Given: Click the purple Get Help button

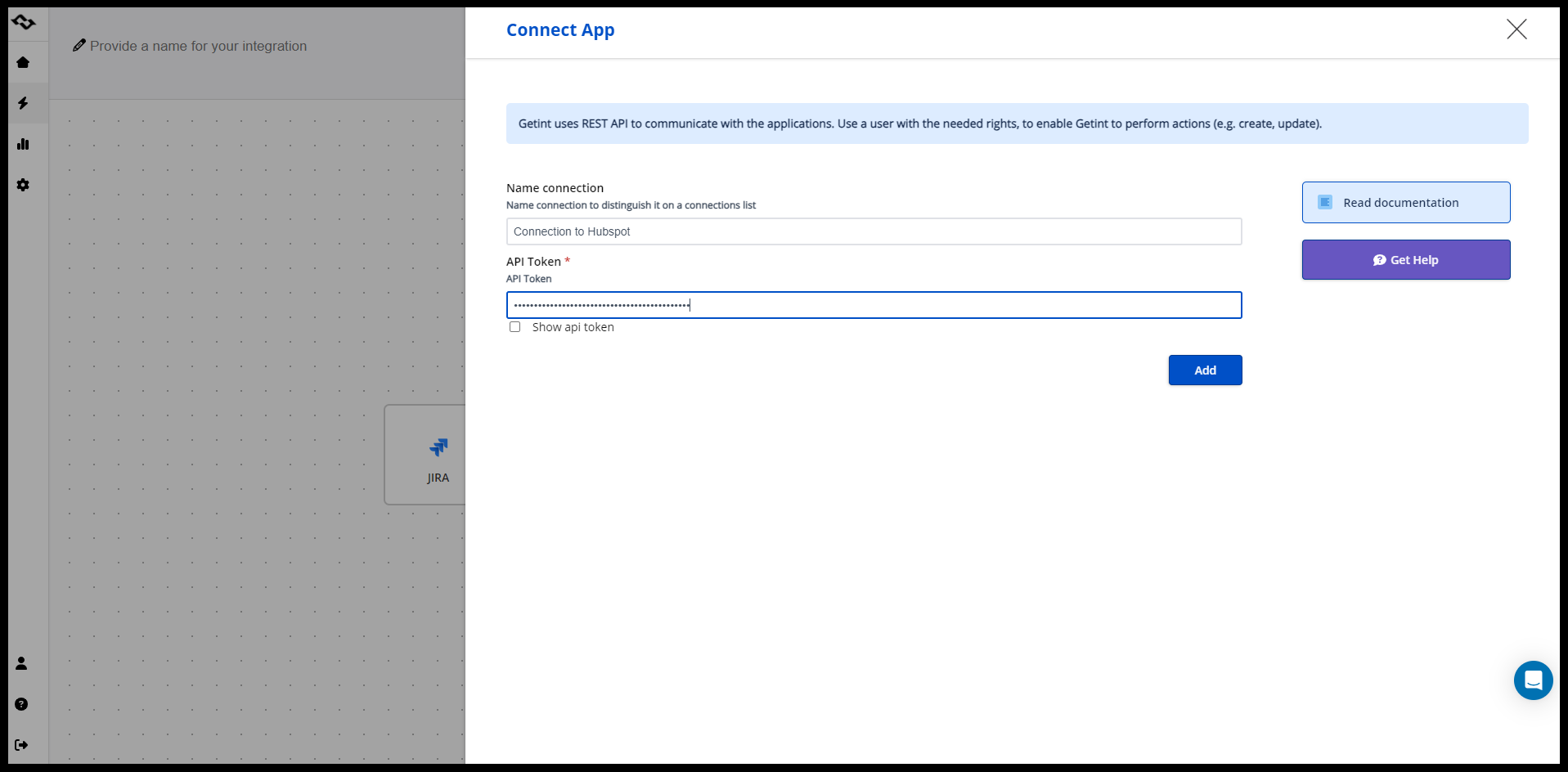Looking at the screenshot, I should tap(1405, 260).
